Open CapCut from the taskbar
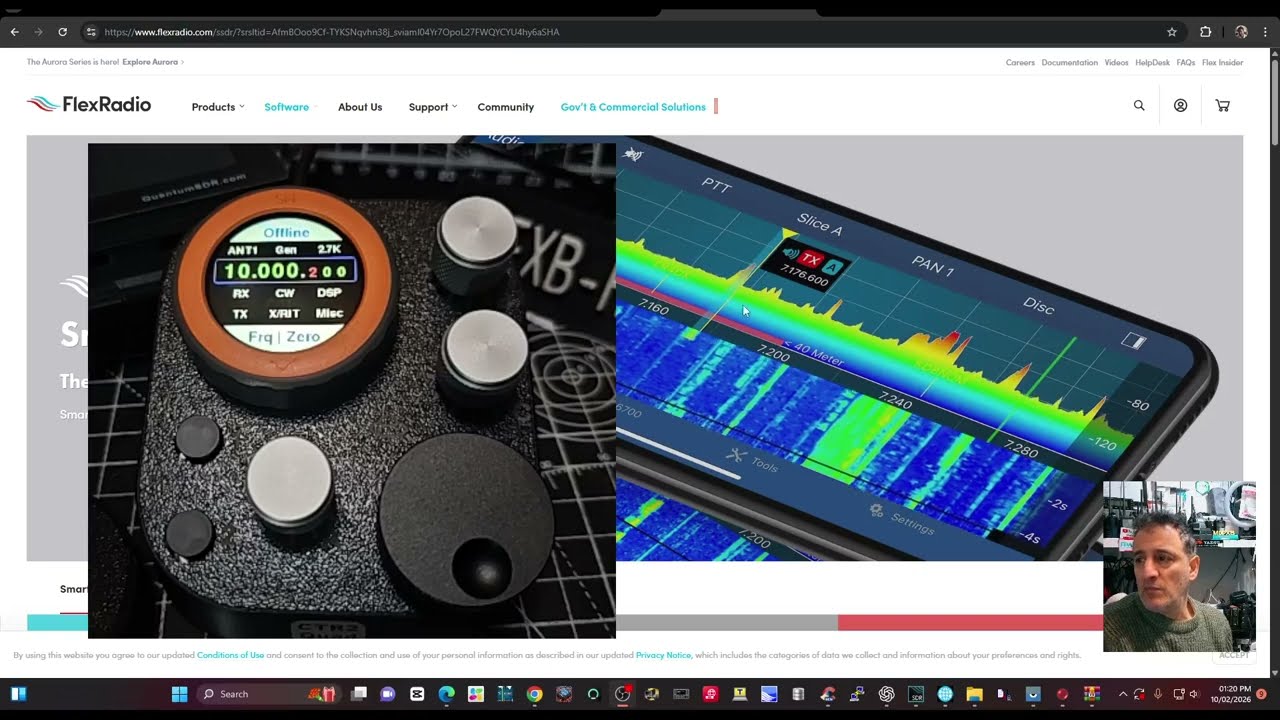Image resolution: width=1280 pixels, height=720 pixels. (x=417, y=694)
